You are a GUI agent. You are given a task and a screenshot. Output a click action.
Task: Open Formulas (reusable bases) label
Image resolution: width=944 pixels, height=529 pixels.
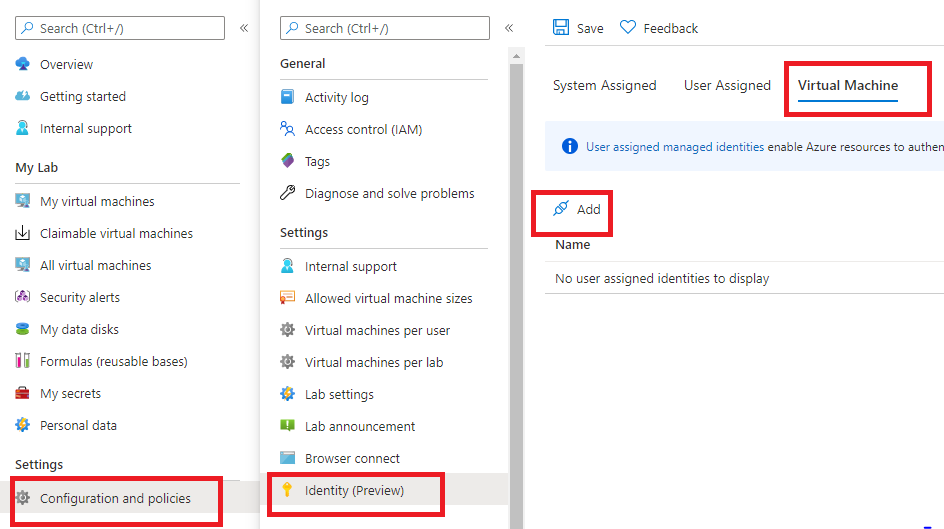pos(114,361)
